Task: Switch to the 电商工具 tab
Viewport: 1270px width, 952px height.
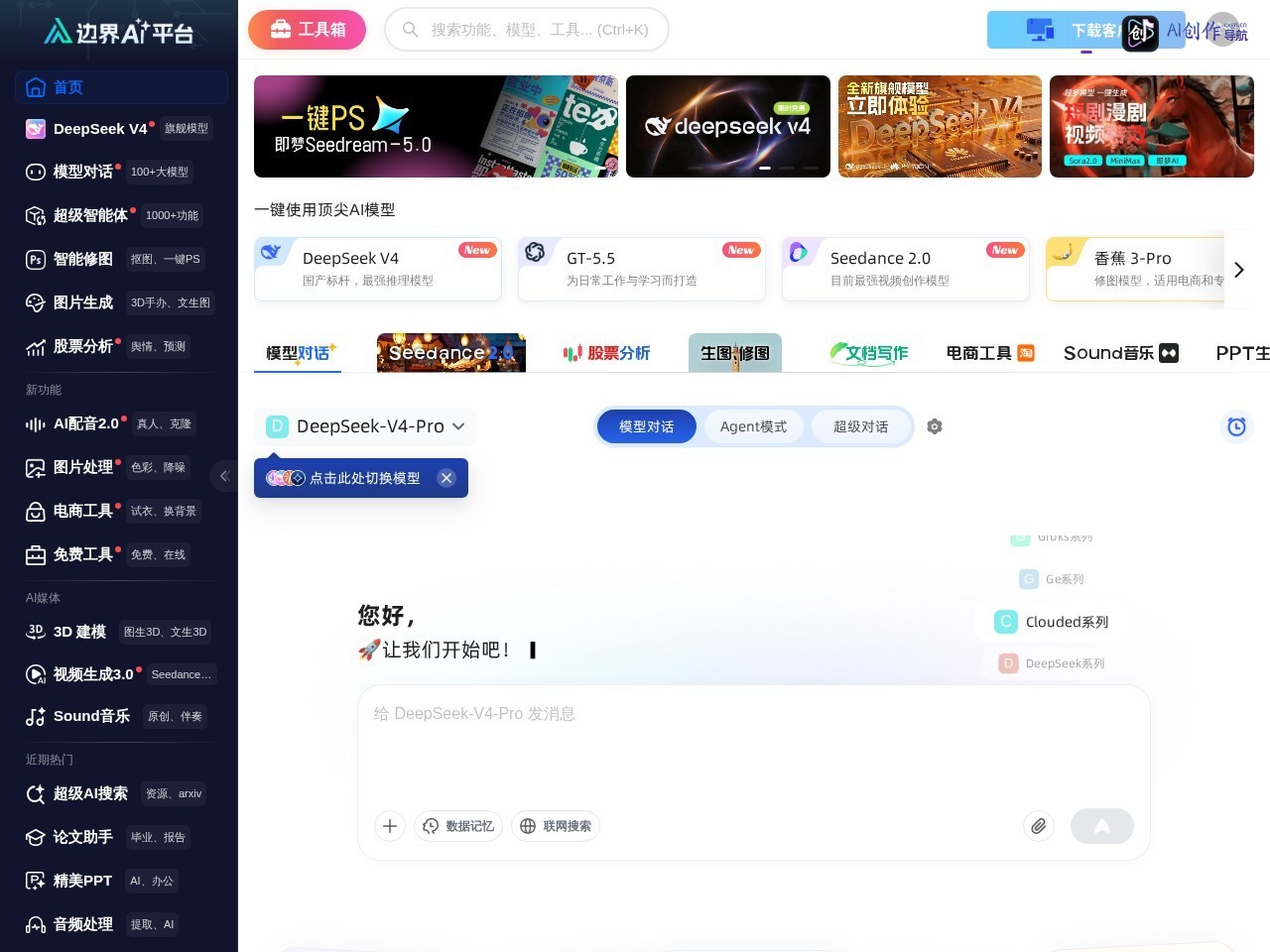Action: [990, 353]
